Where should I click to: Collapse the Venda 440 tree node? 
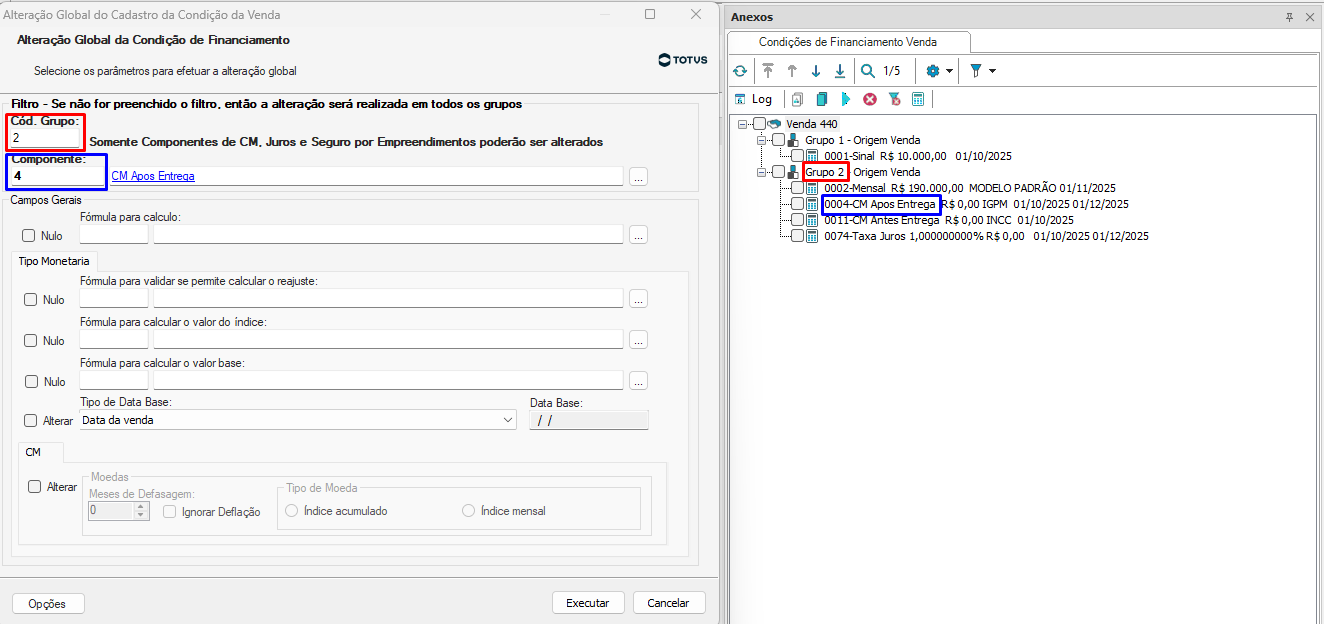[x=743, y=124]
